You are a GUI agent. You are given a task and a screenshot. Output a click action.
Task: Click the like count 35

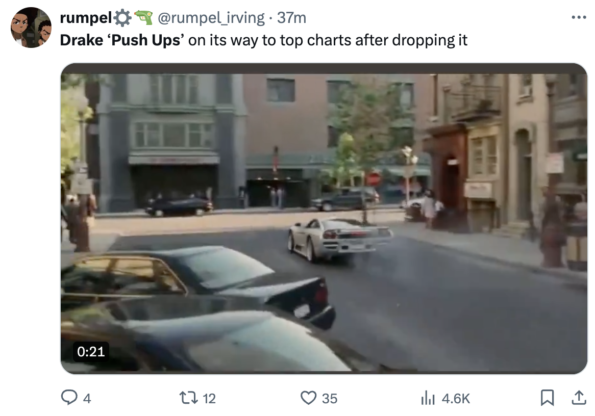click(329, 399)
